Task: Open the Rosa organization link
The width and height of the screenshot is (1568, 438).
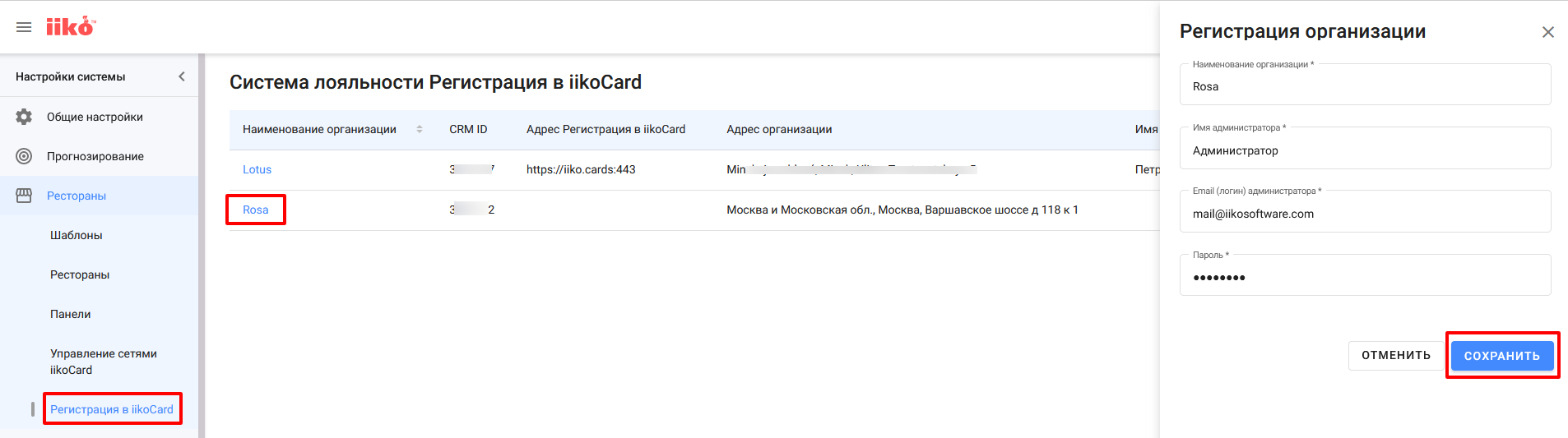Action: 256,210
